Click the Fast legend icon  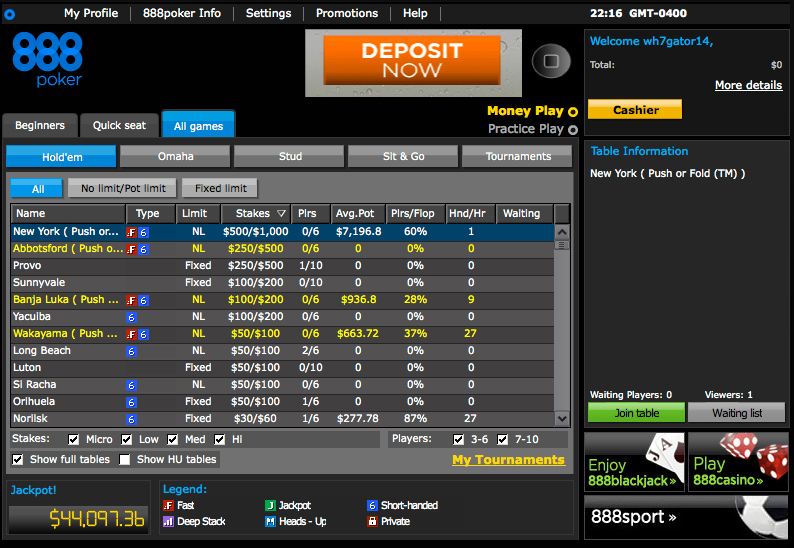tap(168, 505)
